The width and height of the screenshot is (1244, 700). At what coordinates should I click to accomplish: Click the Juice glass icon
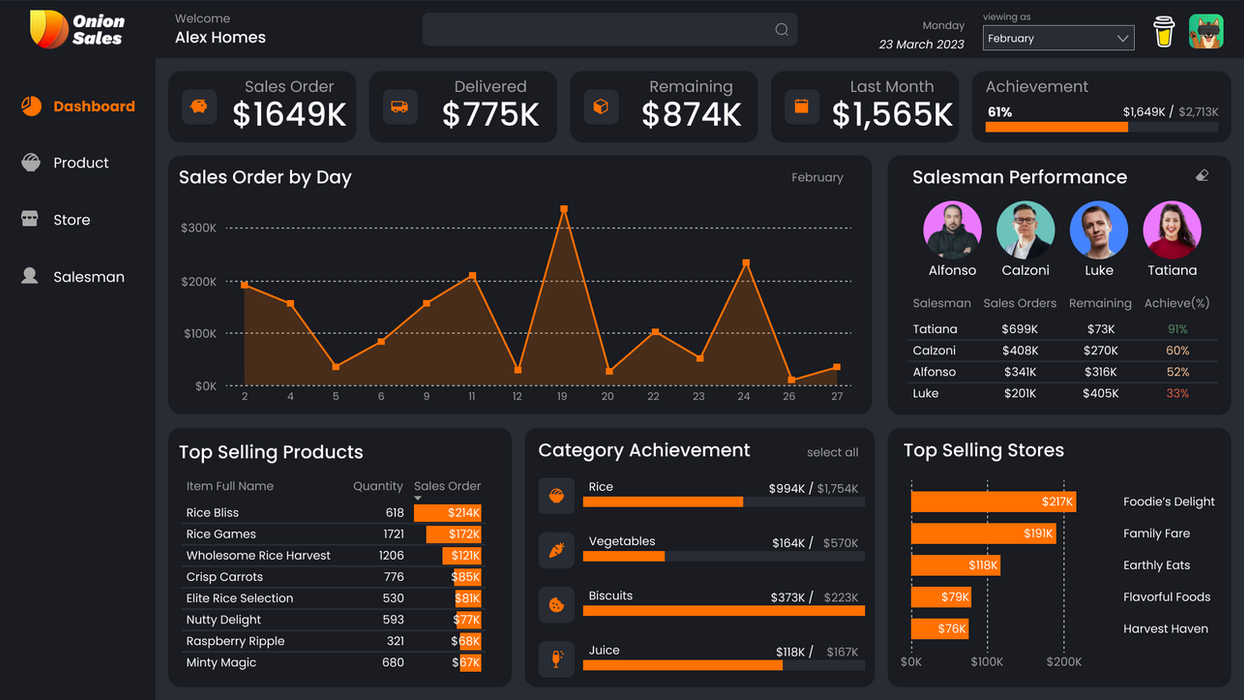[x=557, y=659]
